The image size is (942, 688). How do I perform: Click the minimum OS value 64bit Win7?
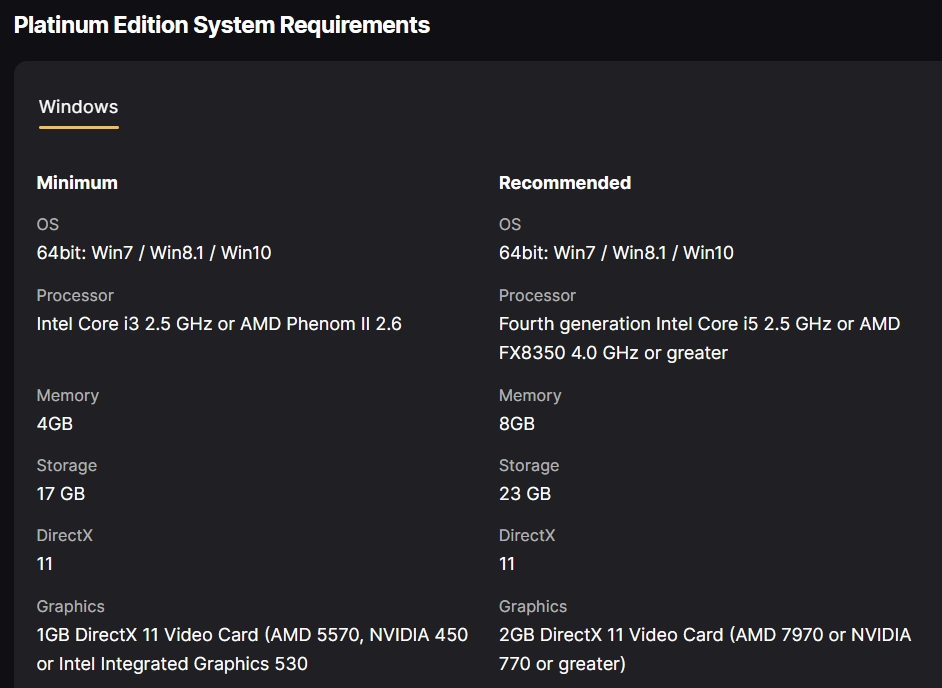coord(154,252)
